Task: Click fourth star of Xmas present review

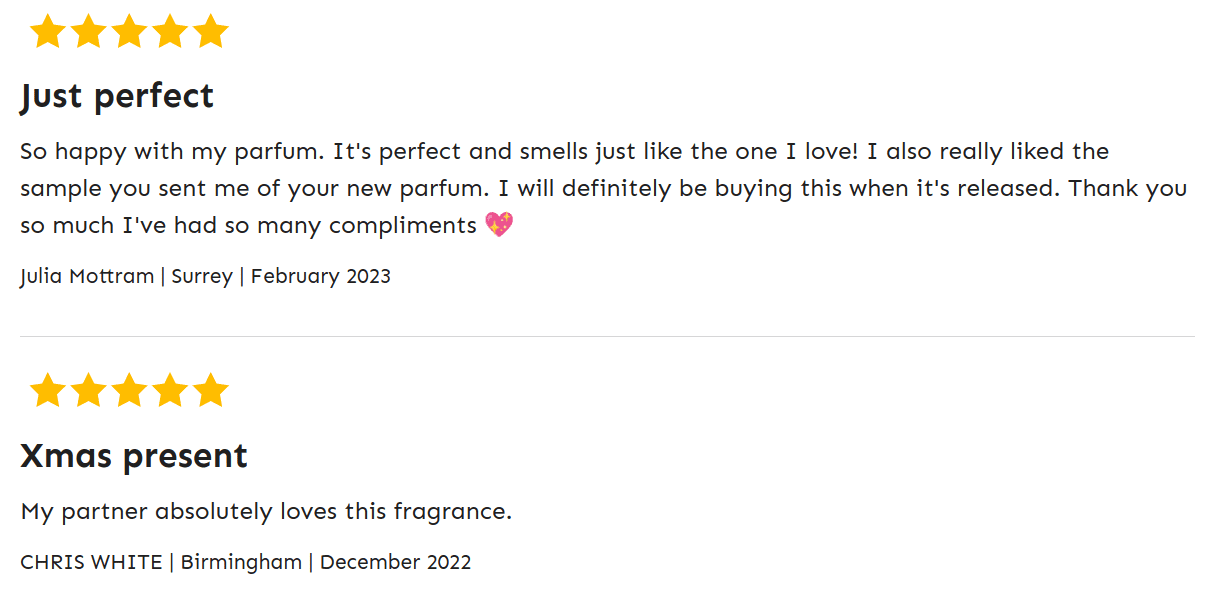Action: pyautogui.click(x=170, y=391)
